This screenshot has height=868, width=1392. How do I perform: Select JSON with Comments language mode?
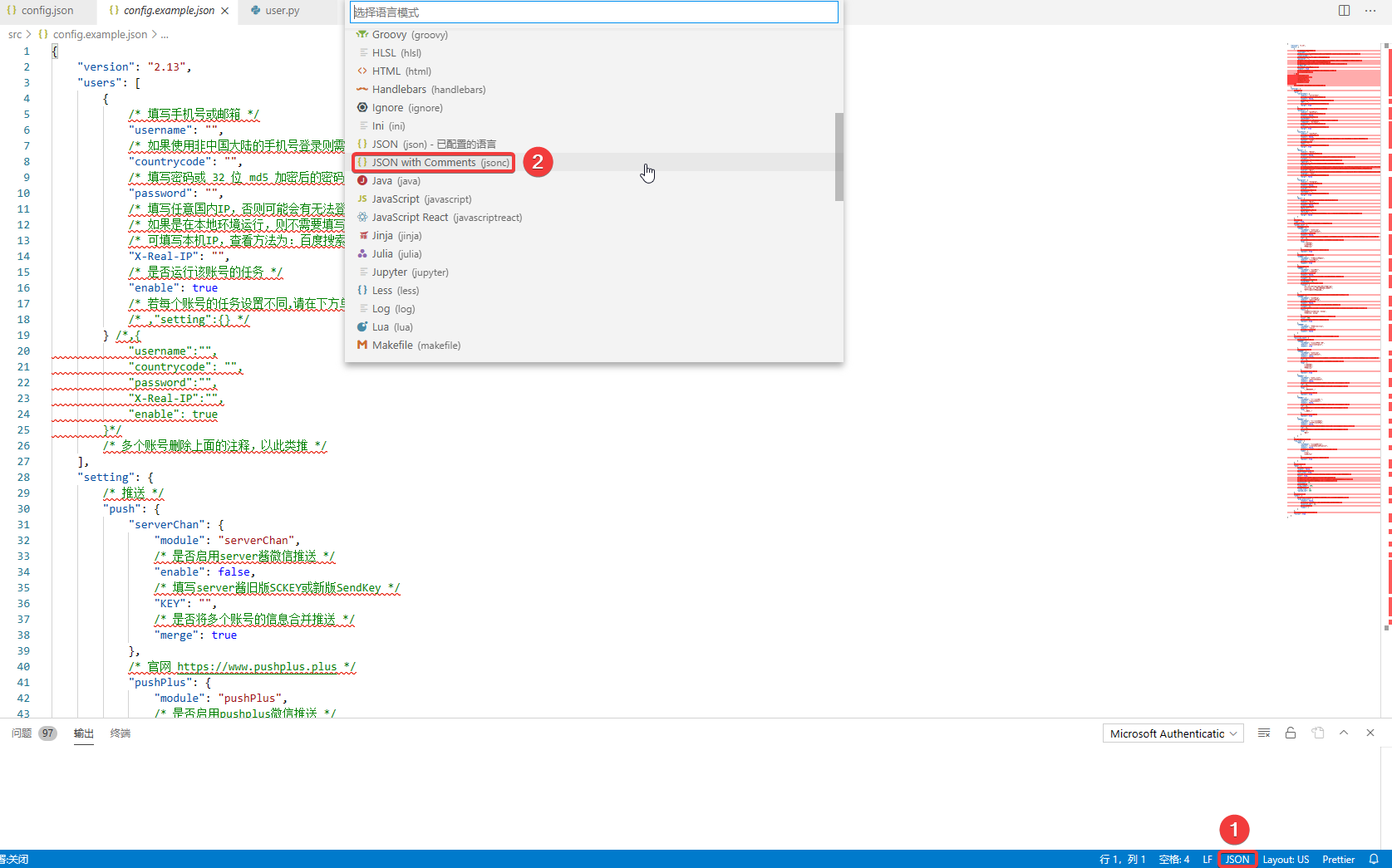[433, 162]
